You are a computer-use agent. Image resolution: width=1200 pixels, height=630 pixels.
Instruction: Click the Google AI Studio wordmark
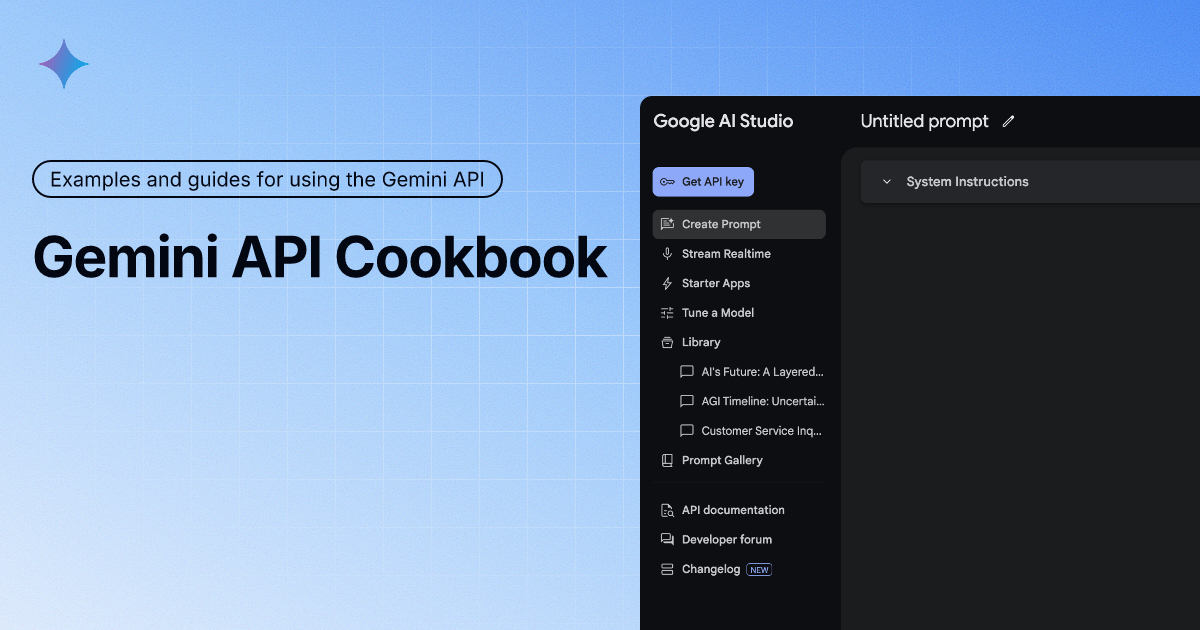pos(723,121)
